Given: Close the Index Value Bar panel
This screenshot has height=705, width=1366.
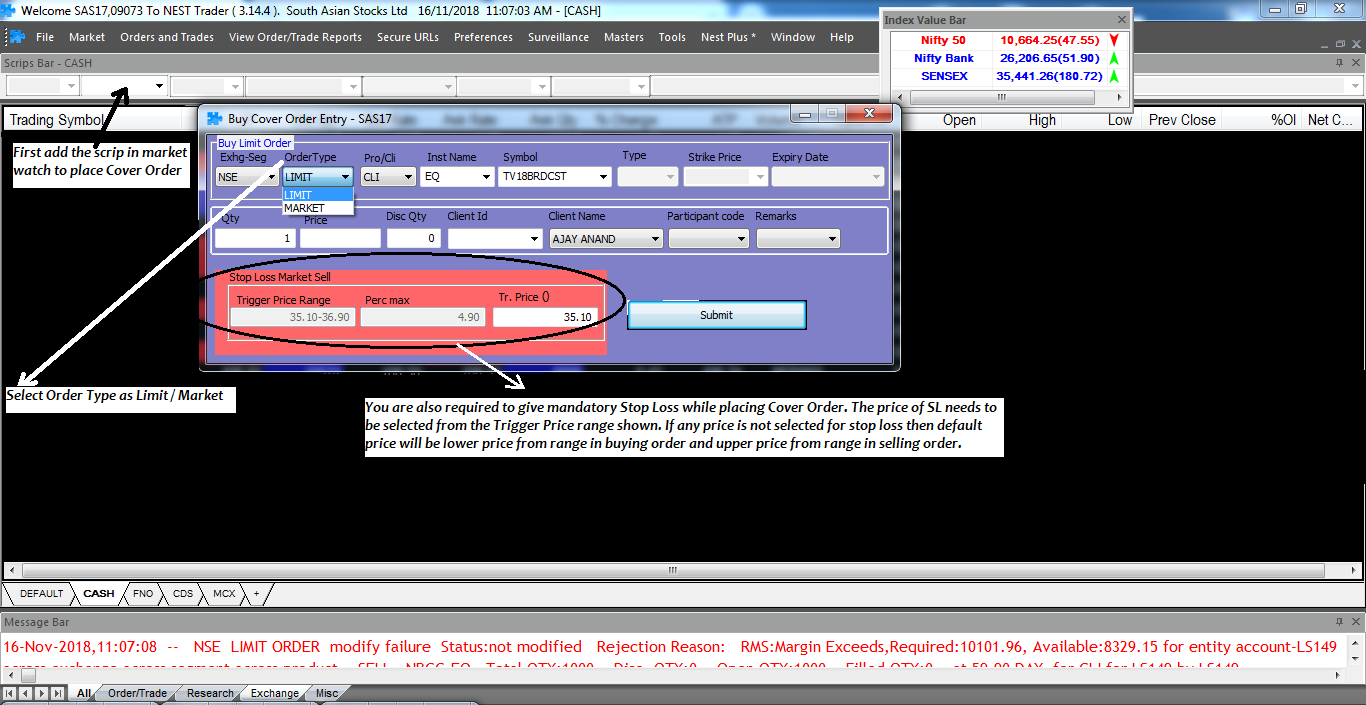Looking at the screenshot, I should [1121, 20].
